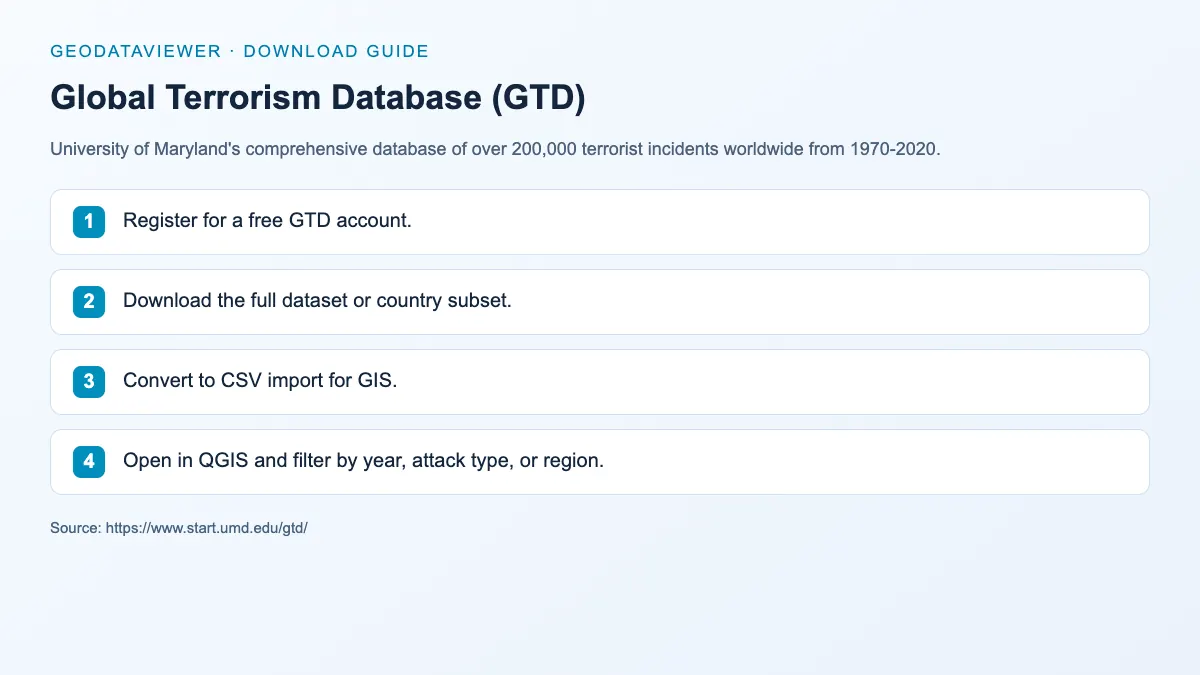Select 'Open in QGIS and filter by year' step
Viewport: 1200px width, 675px height.
600,462
